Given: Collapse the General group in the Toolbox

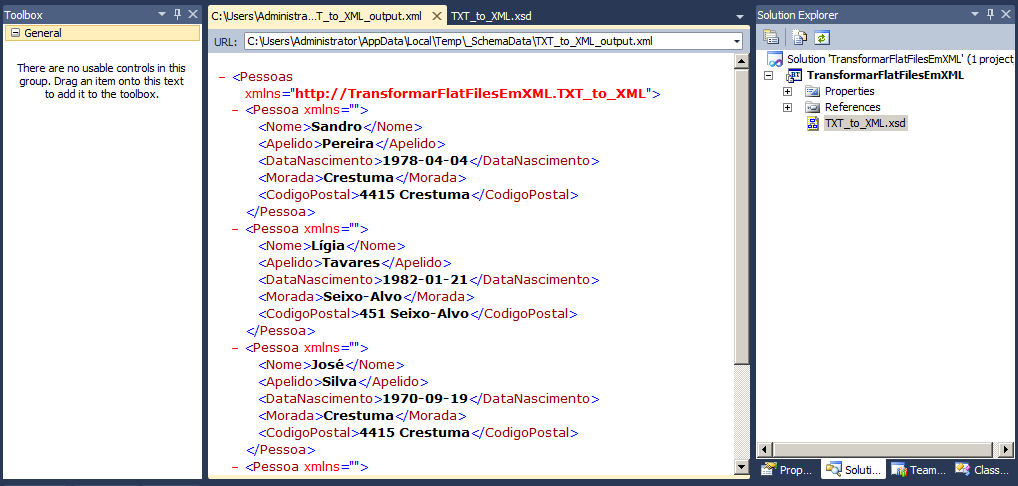Looking at the screenshot, I should tap(15, 33).
